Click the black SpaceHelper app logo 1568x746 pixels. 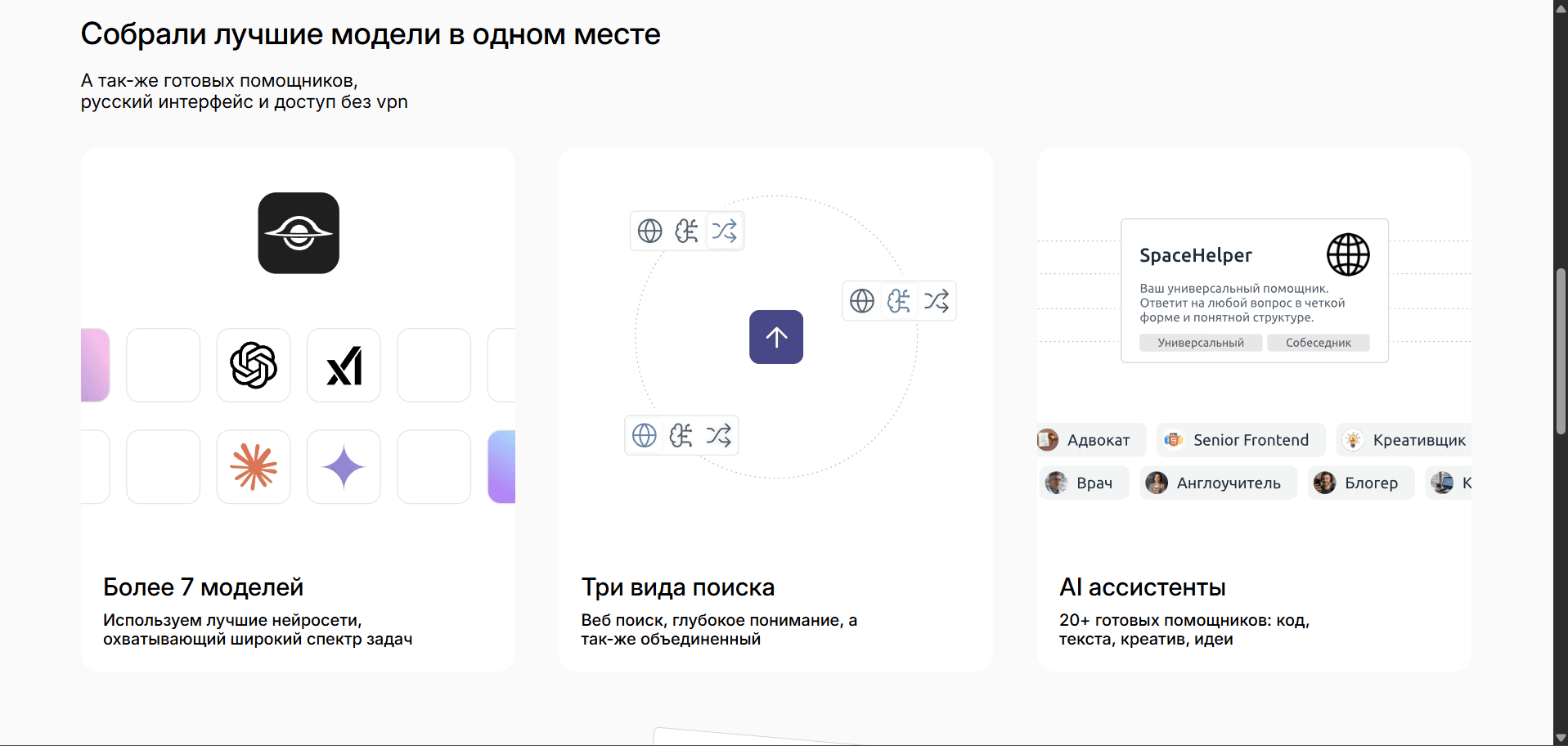tap(299, 233)
